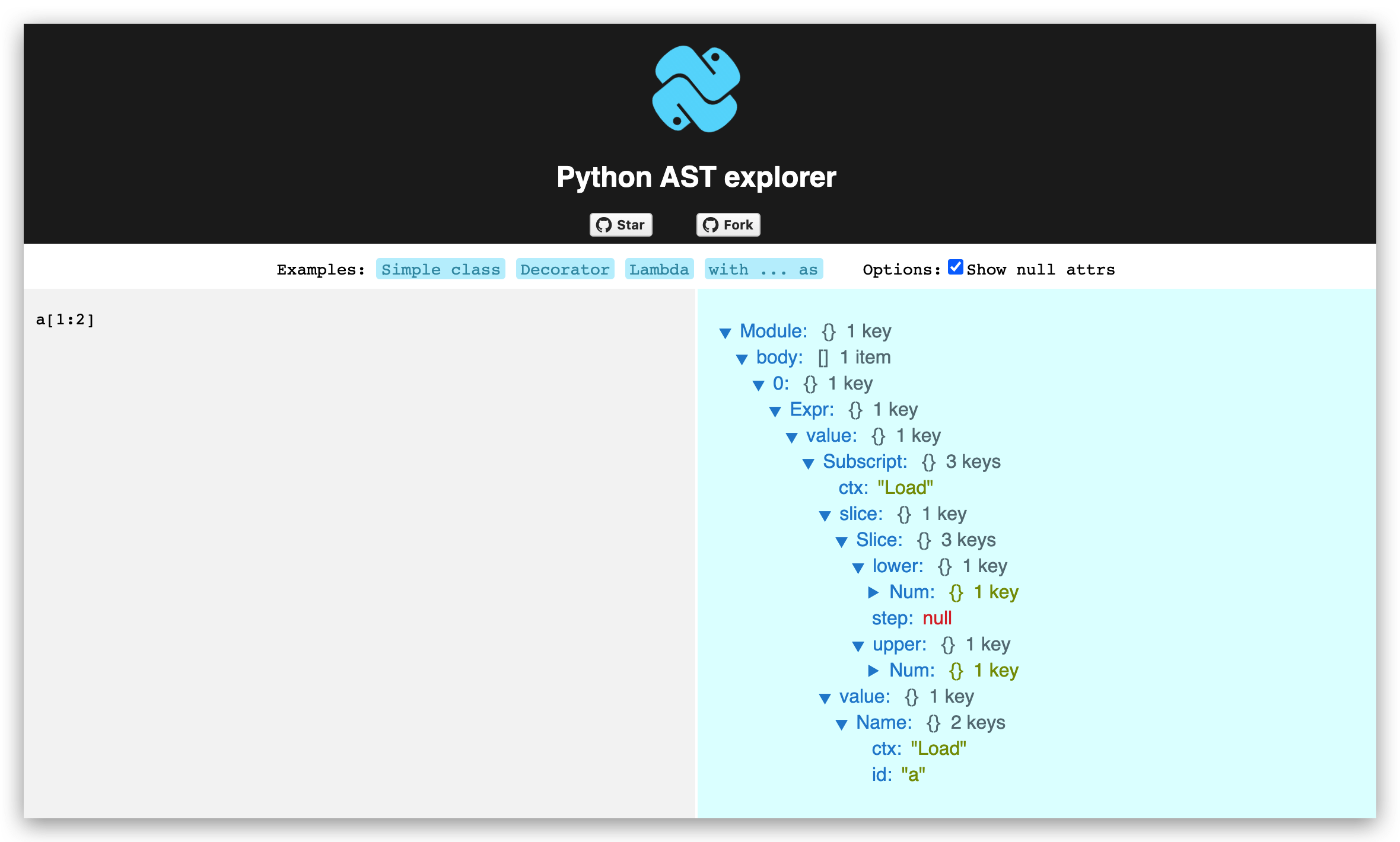Collapse the Slice node with 3 keys
Screen dimensions: 1400x842
click(841, 541)
